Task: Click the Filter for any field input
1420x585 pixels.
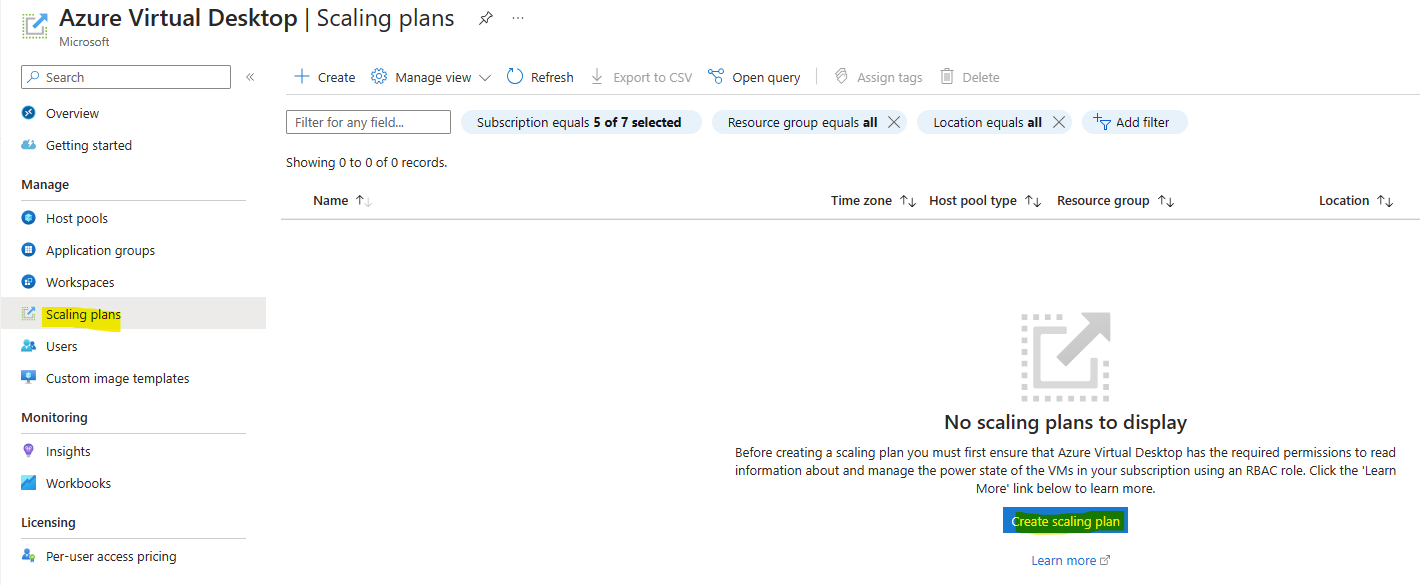Action: coord(368,122)
